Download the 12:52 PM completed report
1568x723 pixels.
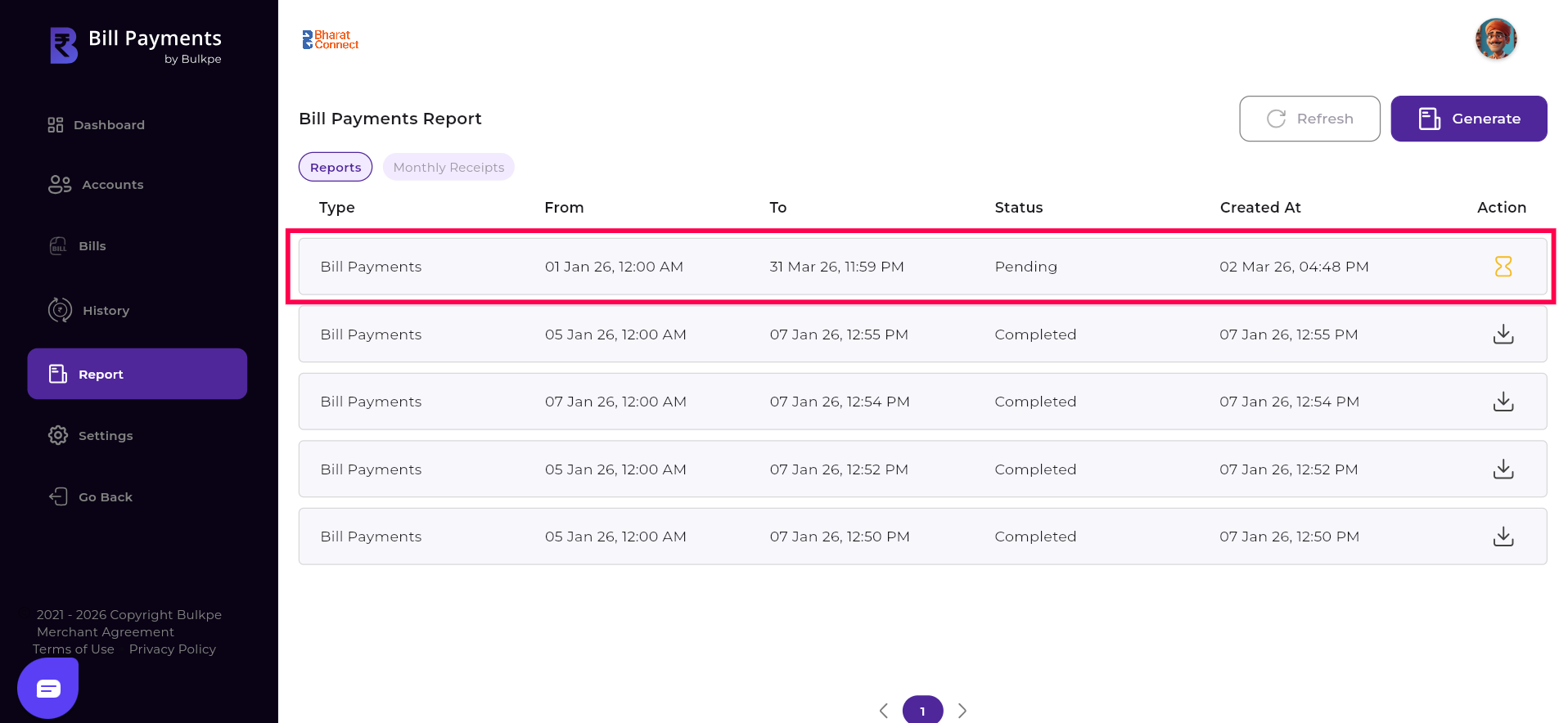coord(1503,469)
